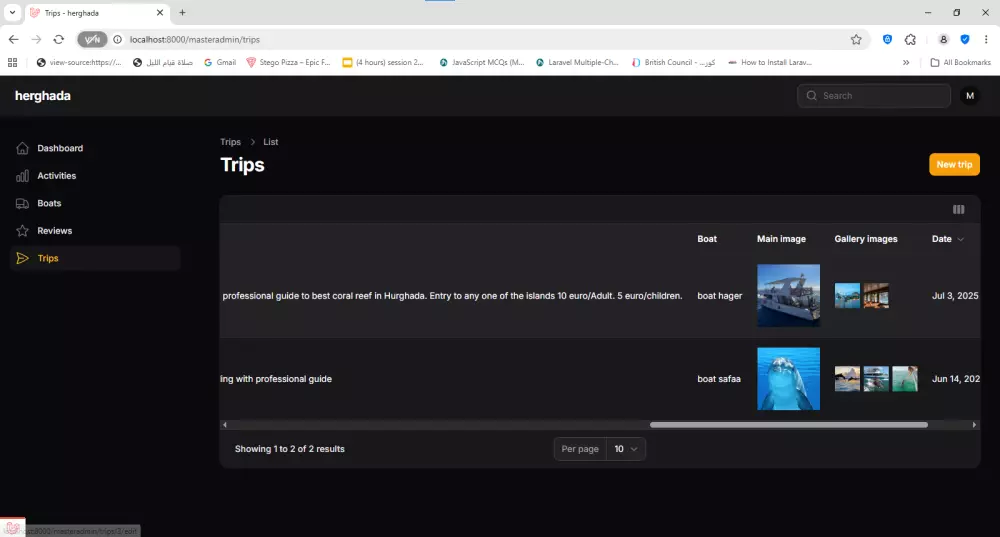Open the Per page dropdown
Screen dimensions: 1000x537
[625, 449]
